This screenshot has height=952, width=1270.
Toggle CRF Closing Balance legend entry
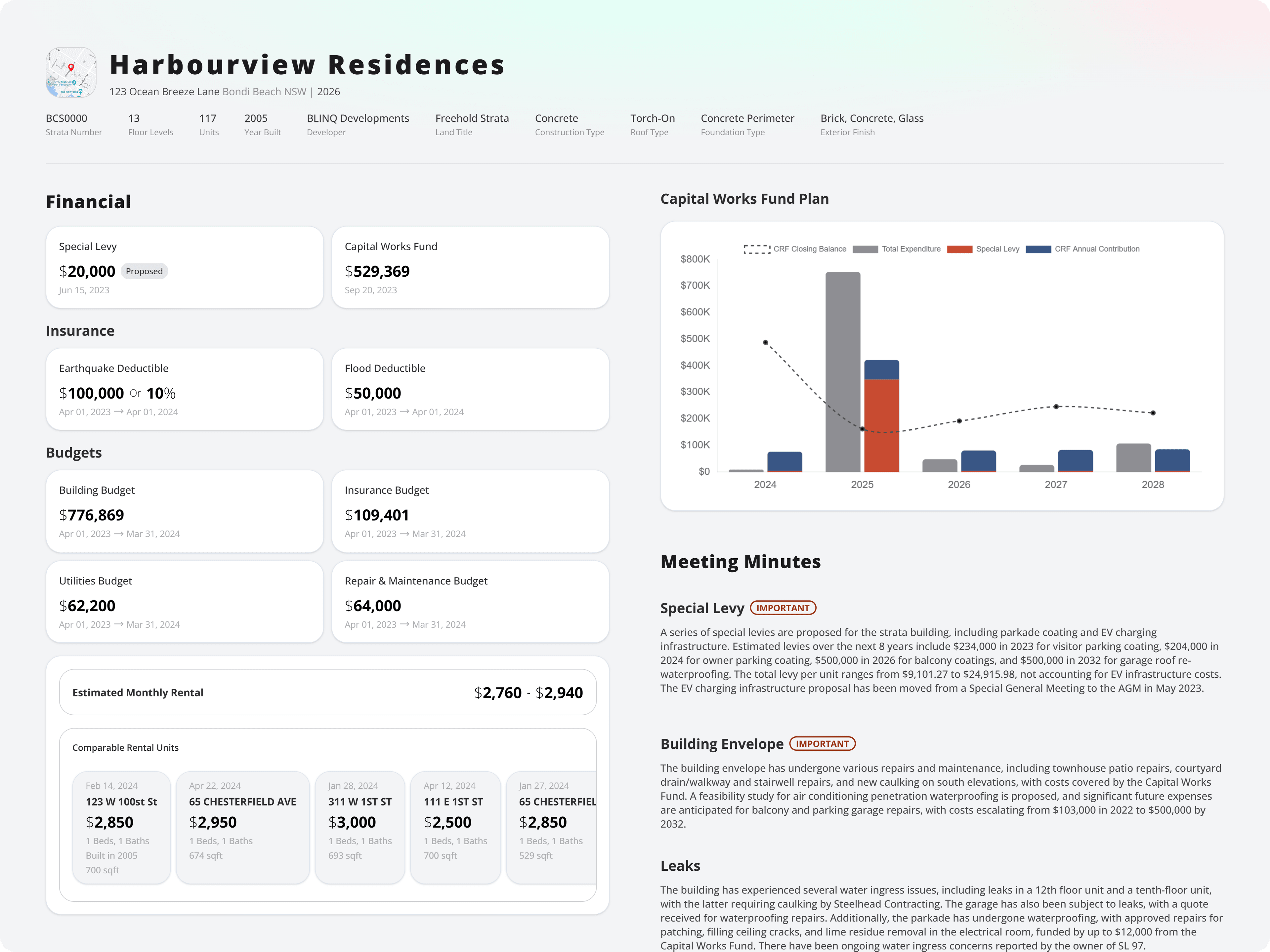pyautogui.click(x=795, y=249)
